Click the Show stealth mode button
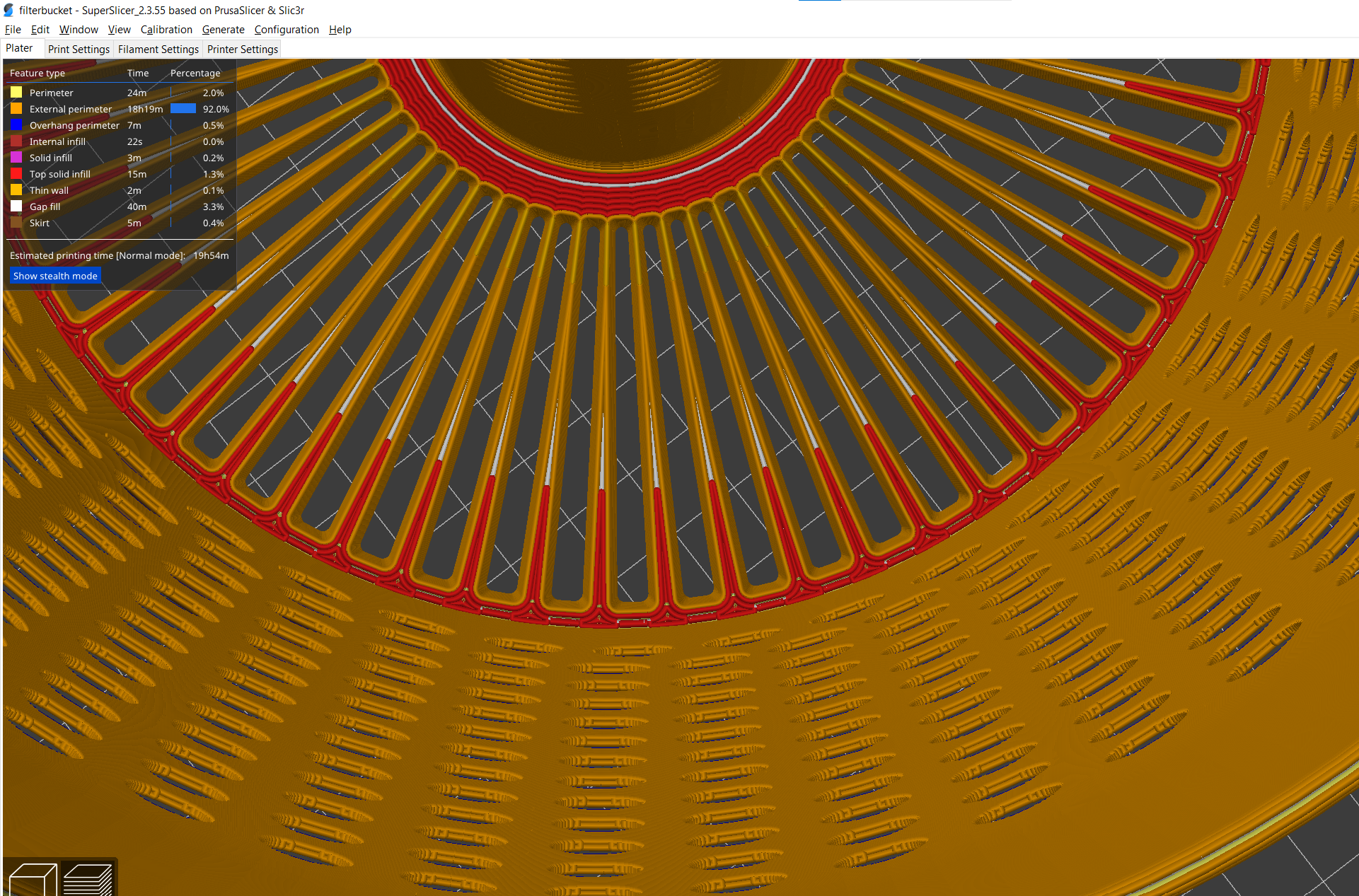 pos(55,276)
